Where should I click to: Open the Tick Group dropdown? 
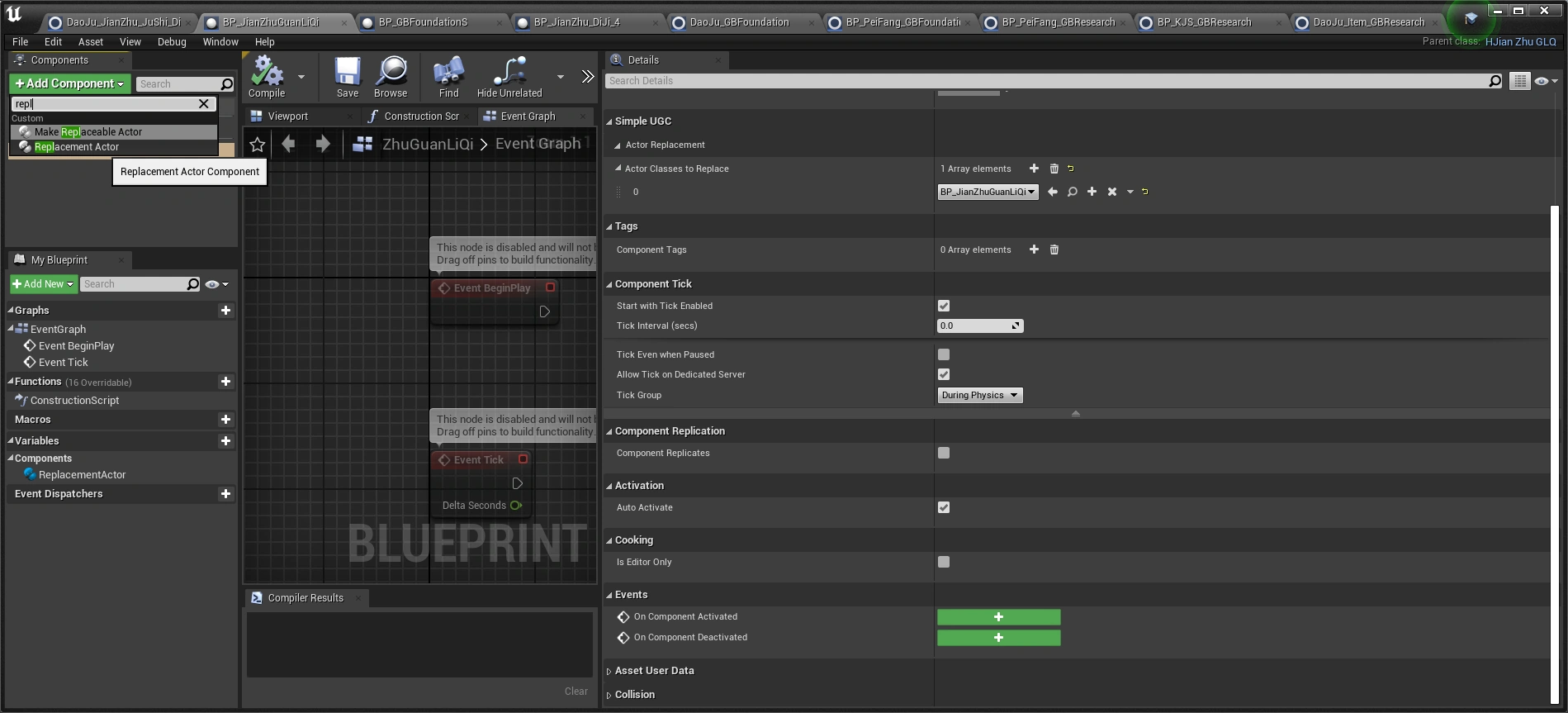[x=980, y=395]
